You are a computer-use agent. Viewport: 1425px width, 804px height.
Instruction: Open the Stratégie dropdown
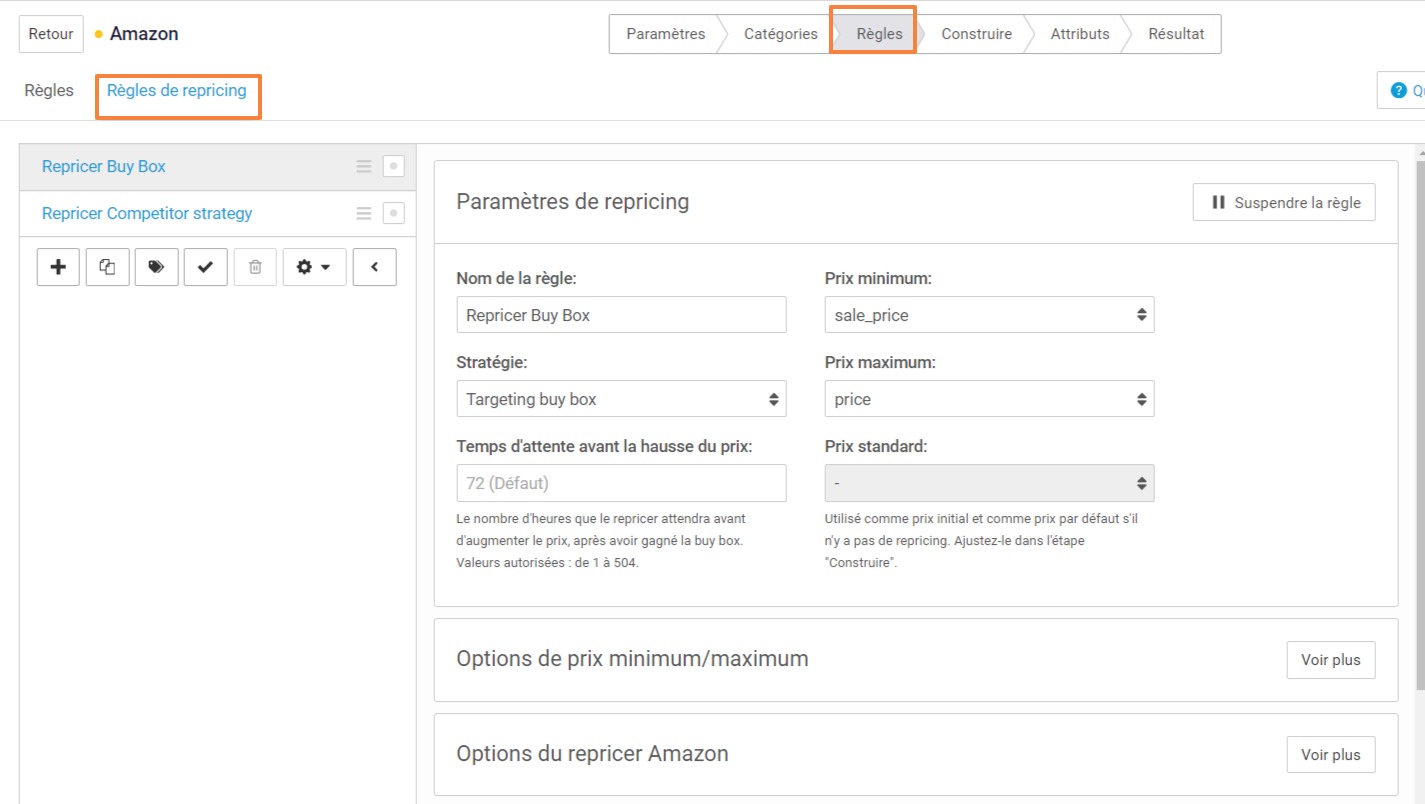(x=621, y=399)
